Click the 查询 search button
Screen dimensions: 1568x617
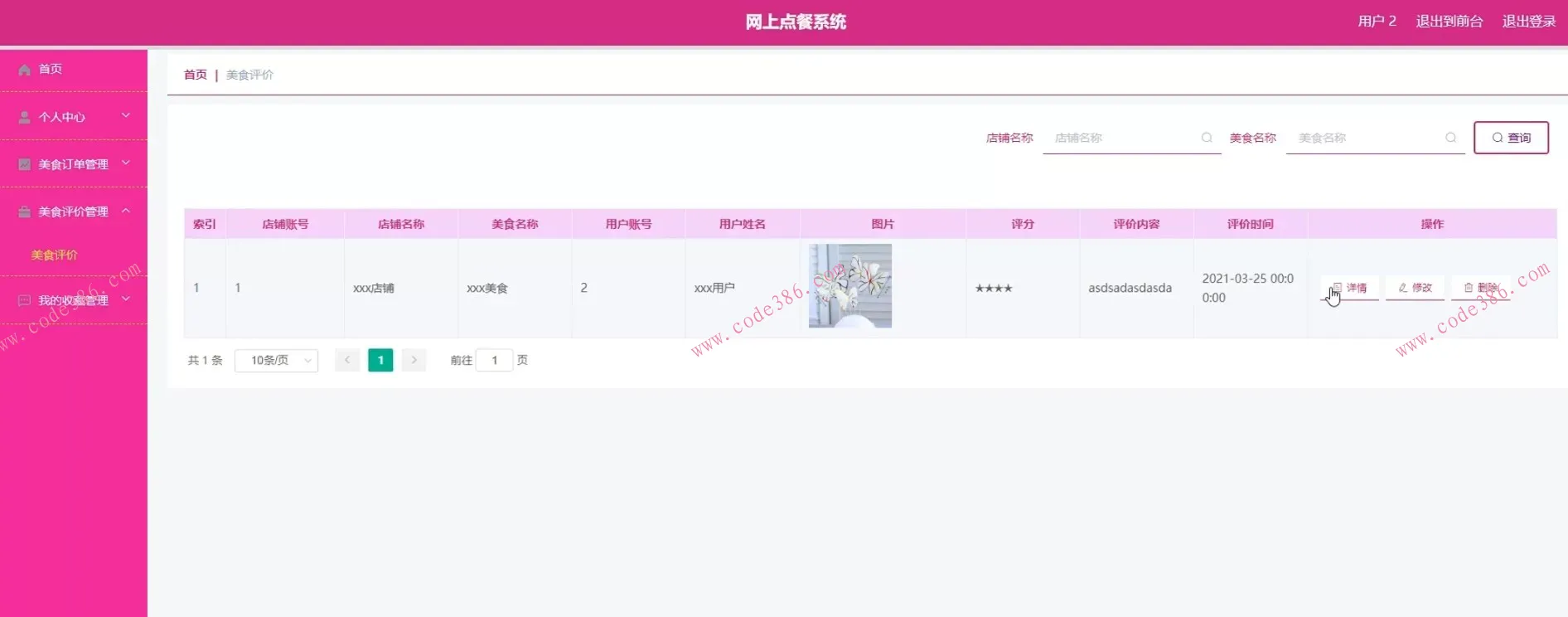(1511, 138)
